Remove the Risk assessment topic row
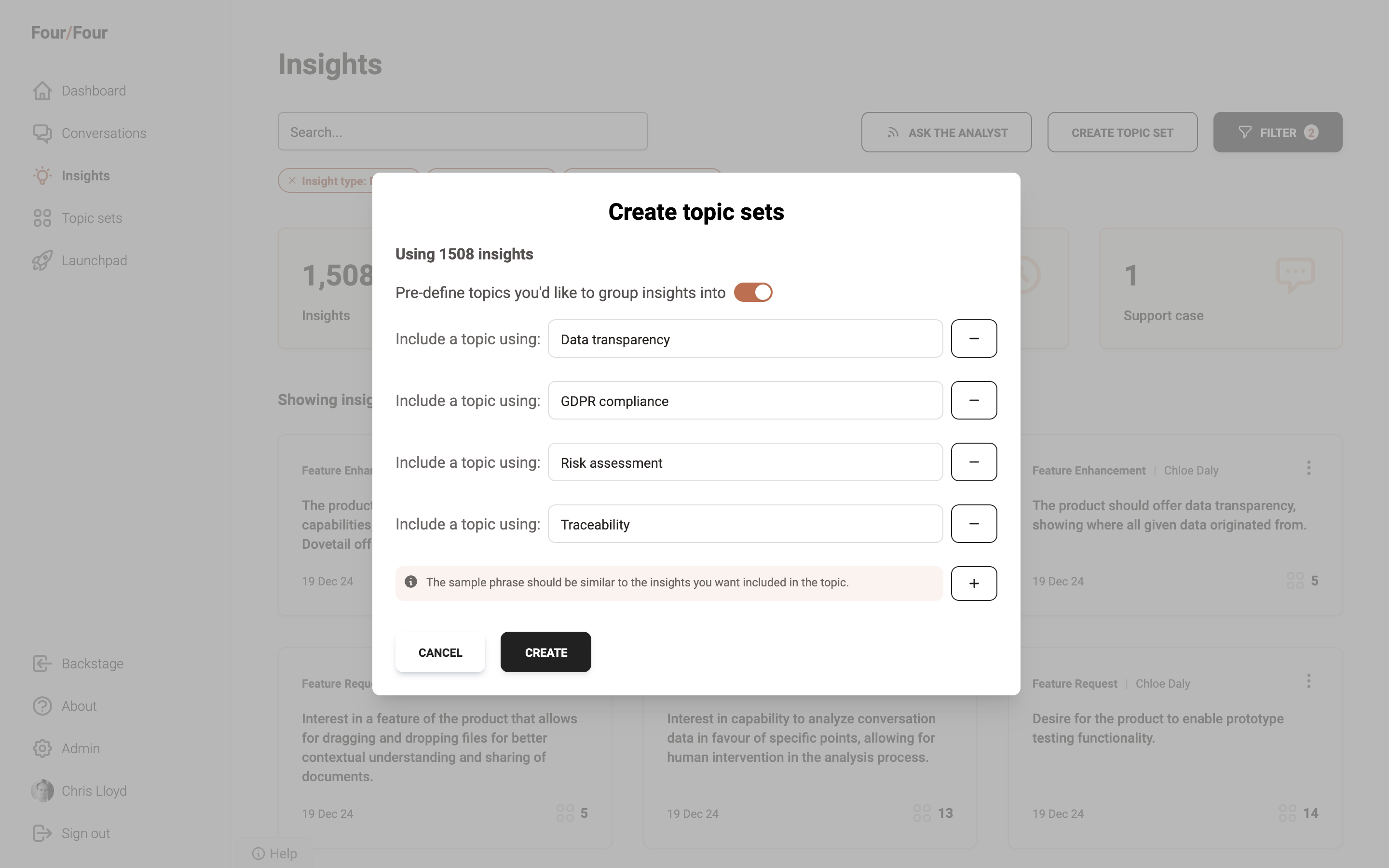This screenshot has height=868, width=1389. click(973, 462)
